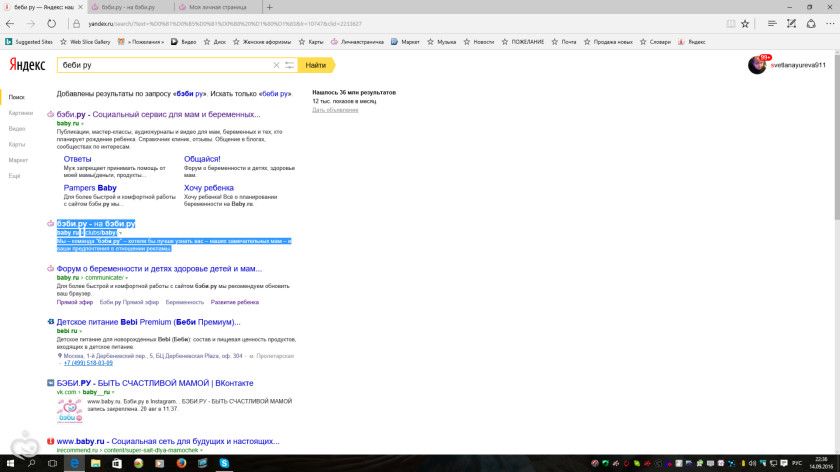Open reading view book icon
Viewport: 840px width, 472px height.
click(731, 24)
